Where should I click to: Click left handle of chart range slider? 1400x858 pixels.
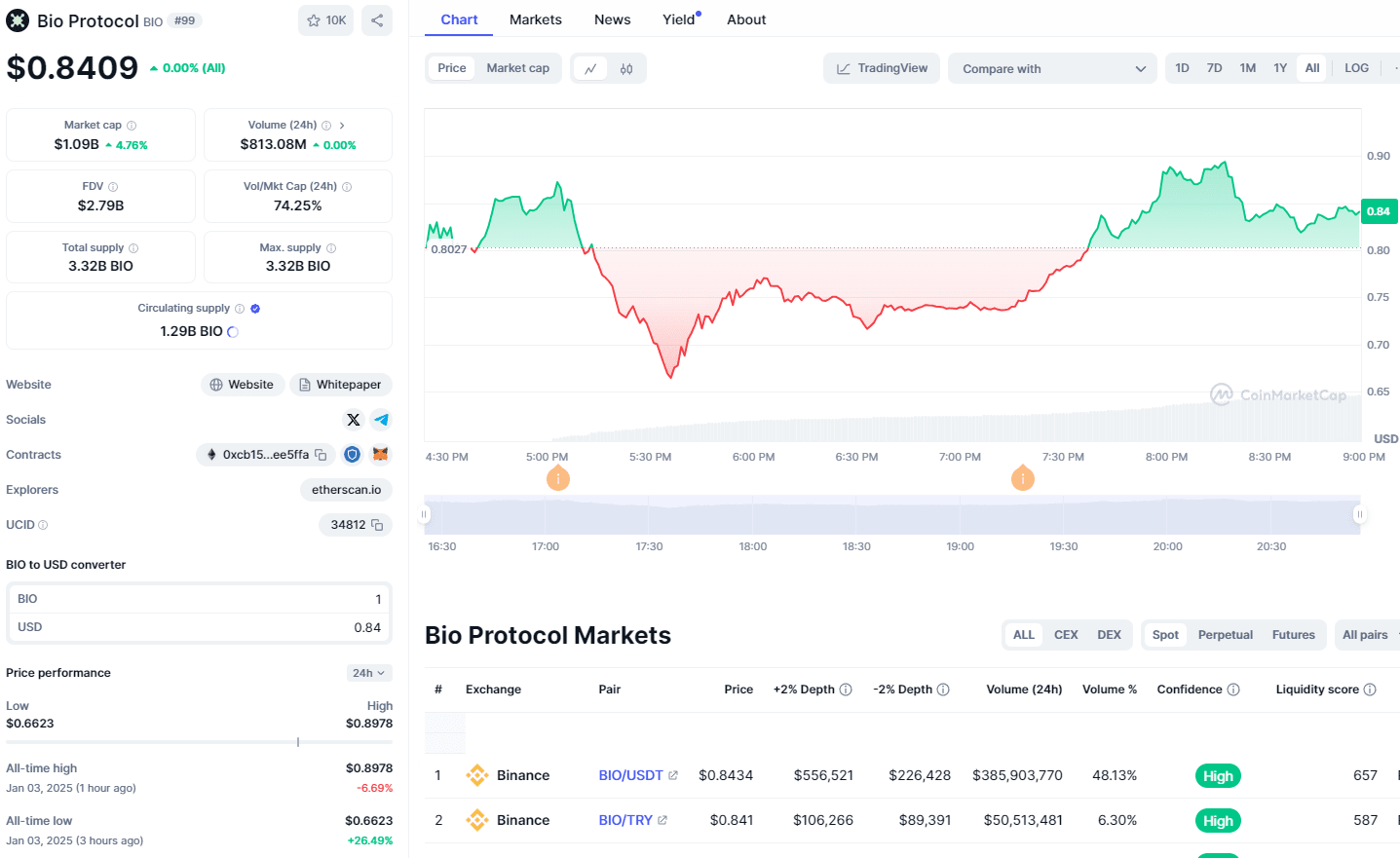click(x=424, y=514)
